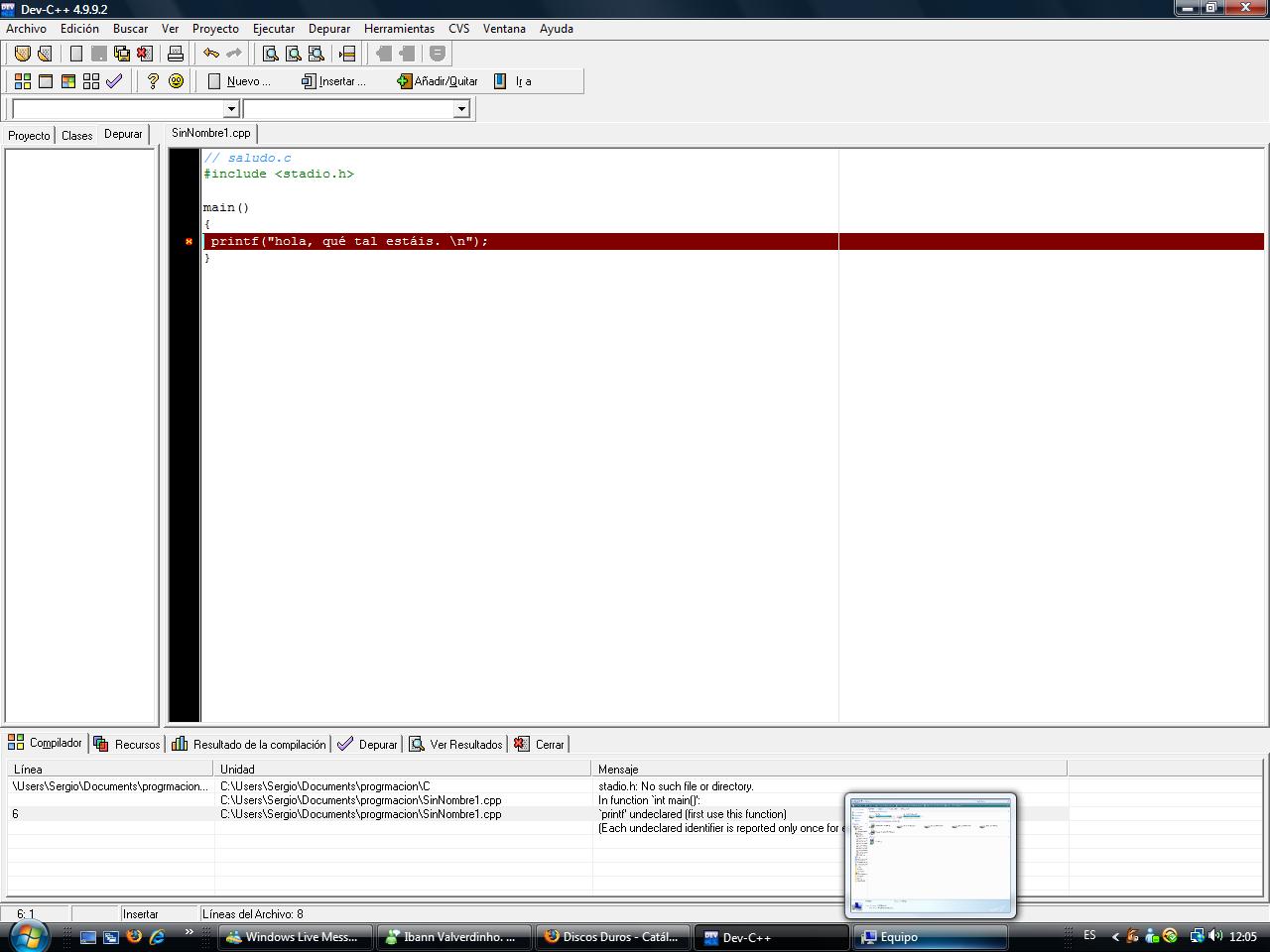Click the New Project toolbar icon
This screenshot has height=952, width=1270.
22,54
